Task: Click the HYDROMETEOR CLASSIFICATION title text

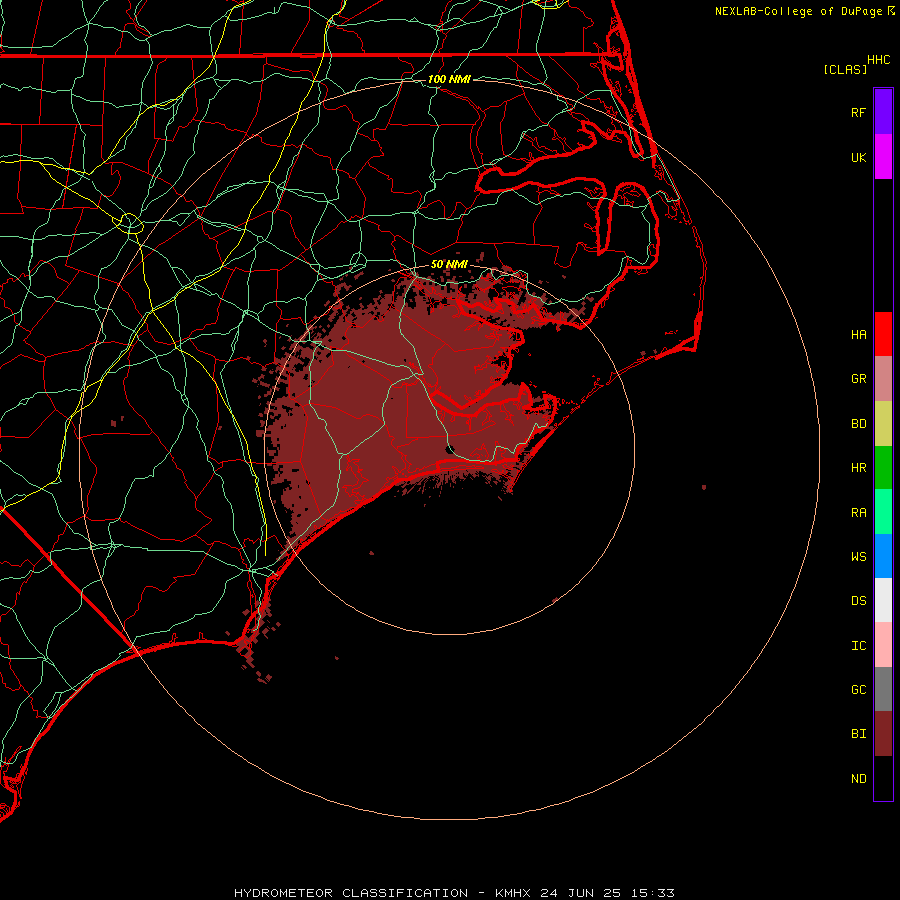Action: [x=351, y=893]
